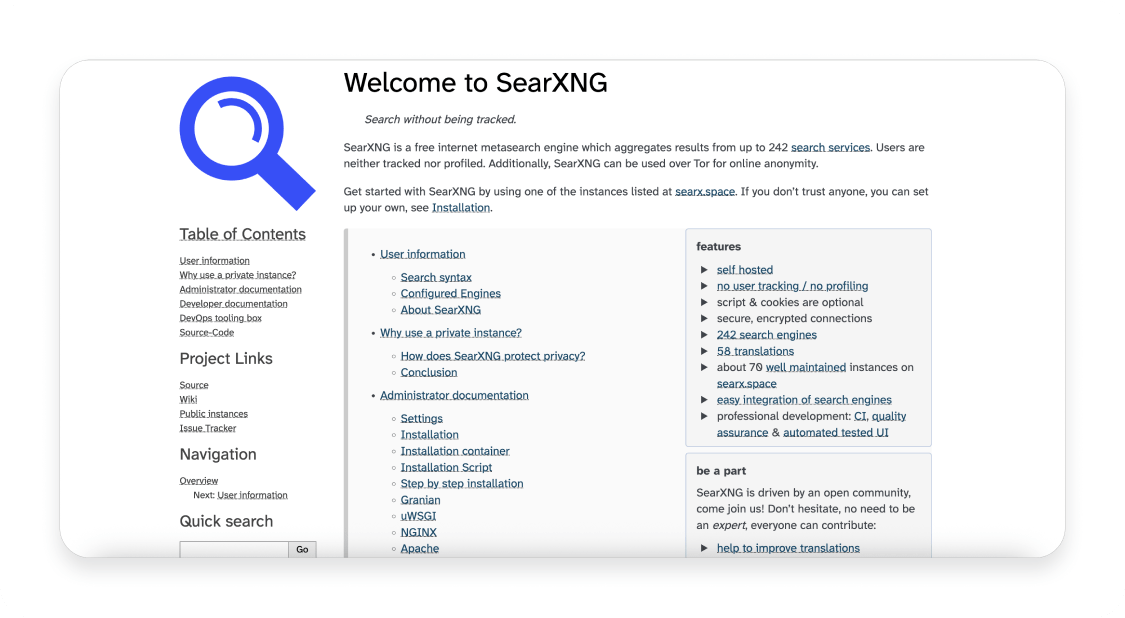Follow the "searx.space" link in the intro
The height and width of the screenshot is (618, 1125).
click(705, 191)
